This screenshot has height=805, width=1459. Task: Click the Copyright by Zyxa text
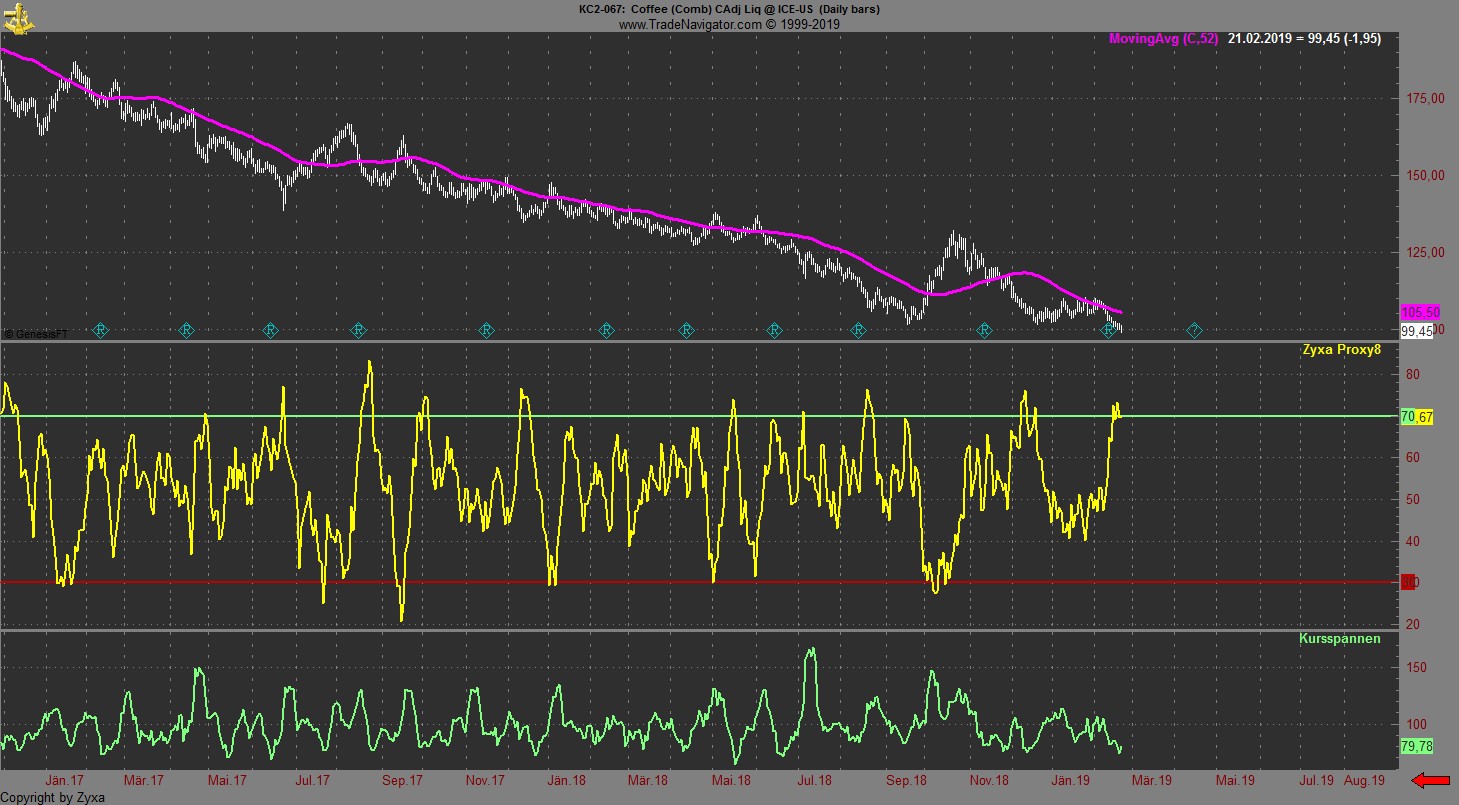(x=52, y=798)
